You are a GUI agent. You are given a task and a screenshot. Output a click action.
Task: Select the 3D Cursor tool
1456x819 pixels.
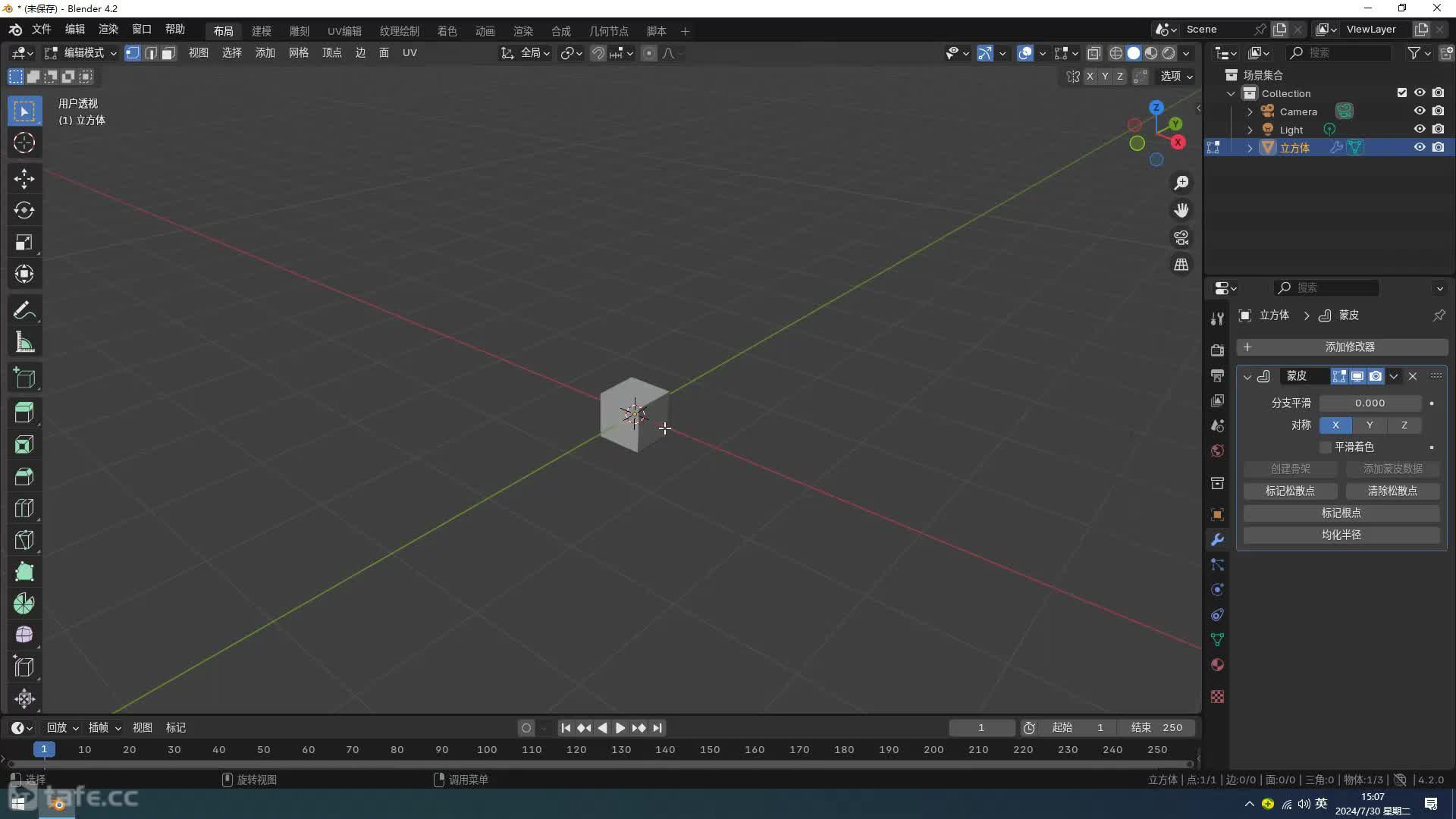tap(24, 143)
